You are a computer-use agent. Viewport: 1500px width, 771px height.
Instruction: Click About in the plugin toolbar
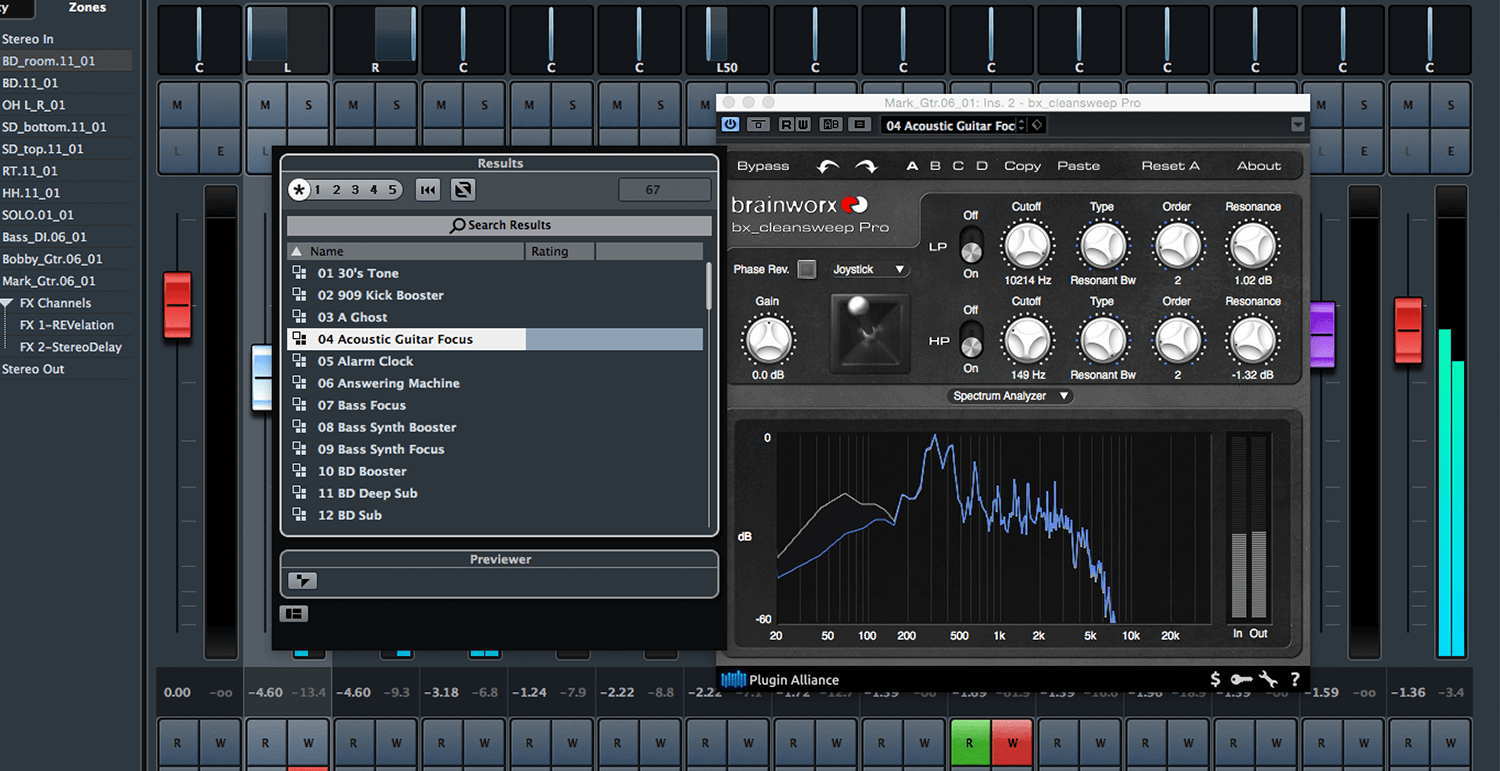pyautogui.click(x=1259, y=166)
